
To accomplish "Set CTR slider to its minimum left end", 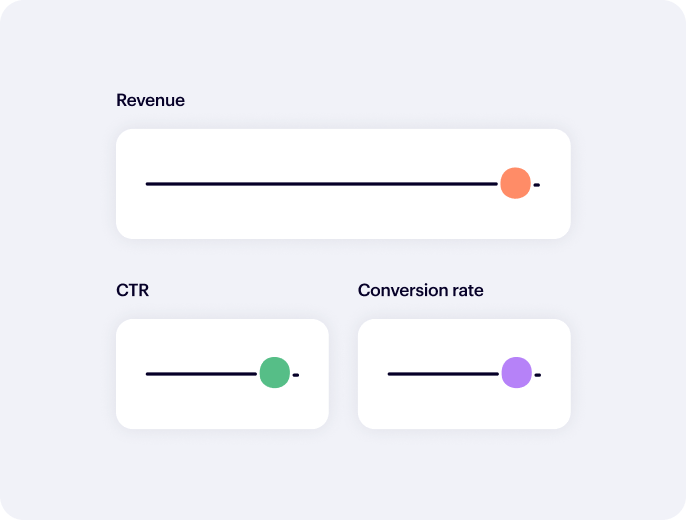I will pos(147,374).
